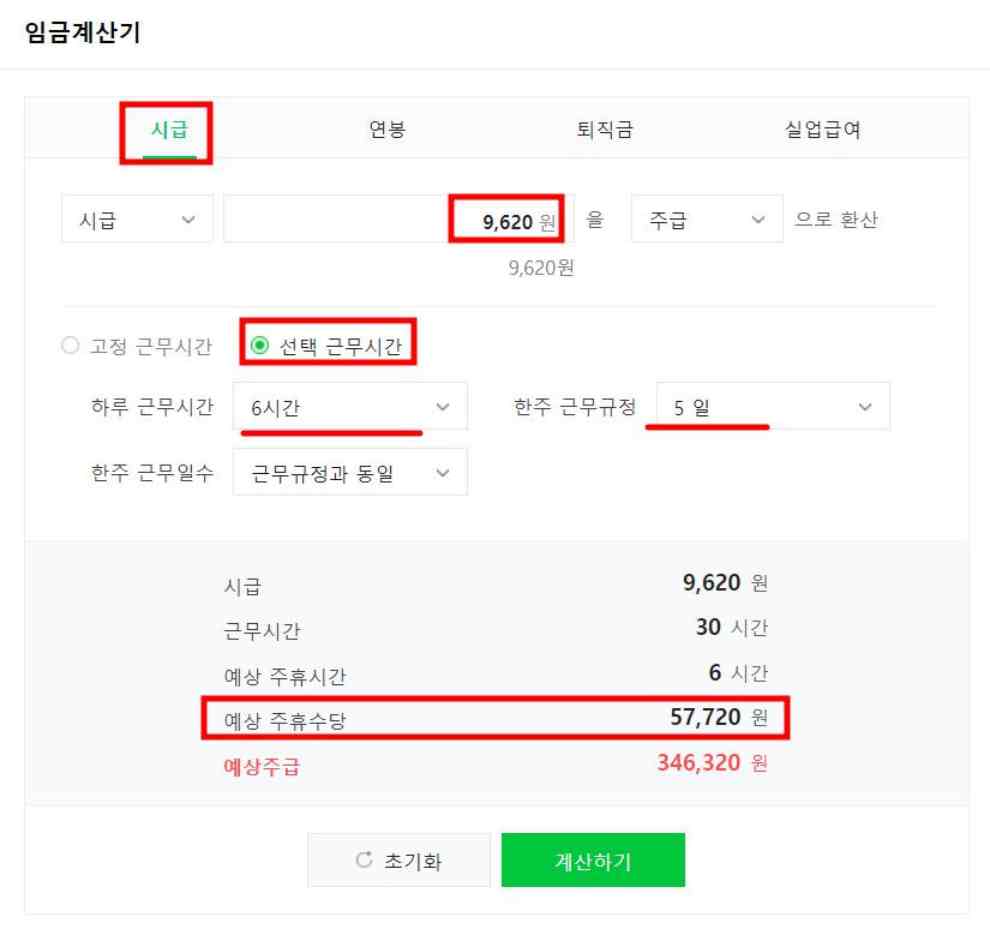Click the 초기화 reset button
990x929 pixels.
pos(398,859)
